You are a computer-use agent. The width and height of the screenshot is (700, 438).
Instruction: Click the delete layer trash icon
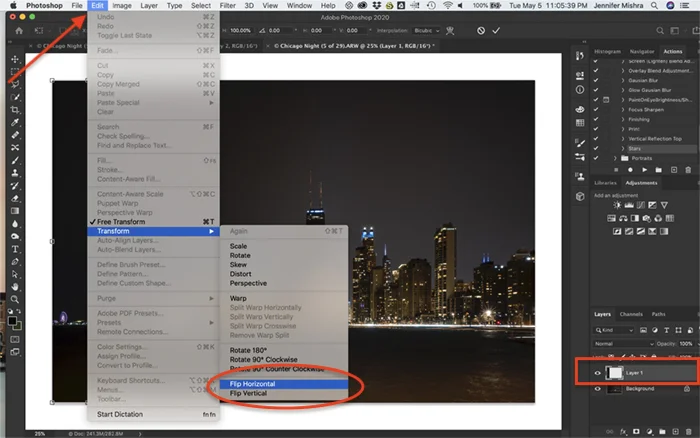coord(689,430)
